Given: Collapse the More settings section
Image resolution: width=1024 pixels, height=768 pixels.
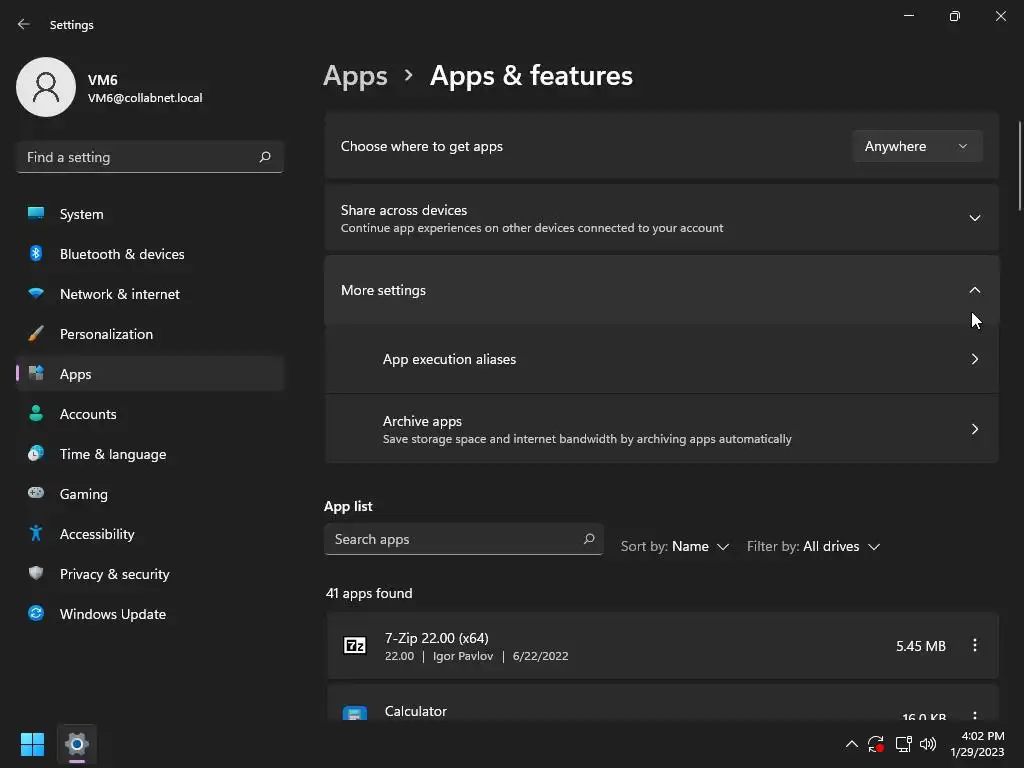Looking at the screenshot, I should tap(974, 290).
